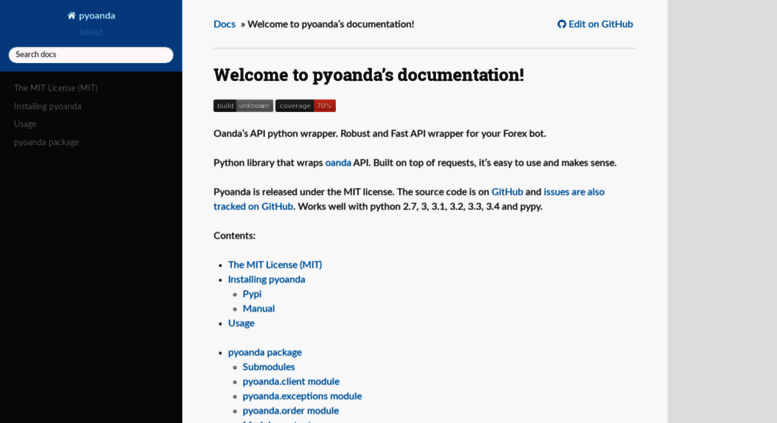Image resolution: width=777 pixels, height=423 pixels.
Task: Open pyoanda.client module link
Action: 291,381
